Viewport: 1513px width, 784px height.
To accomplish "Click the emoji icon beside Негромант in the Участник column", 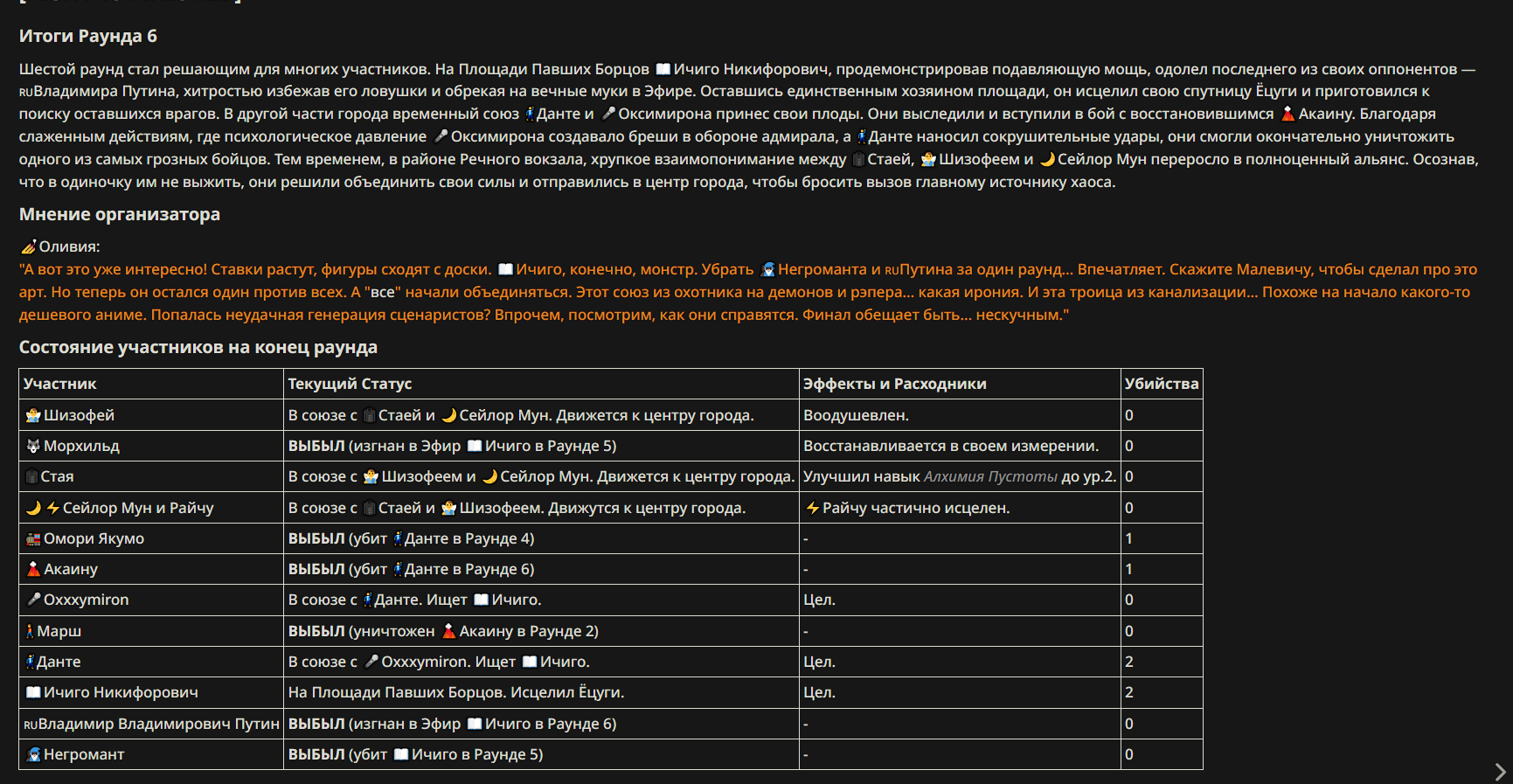I will [33, 754].
